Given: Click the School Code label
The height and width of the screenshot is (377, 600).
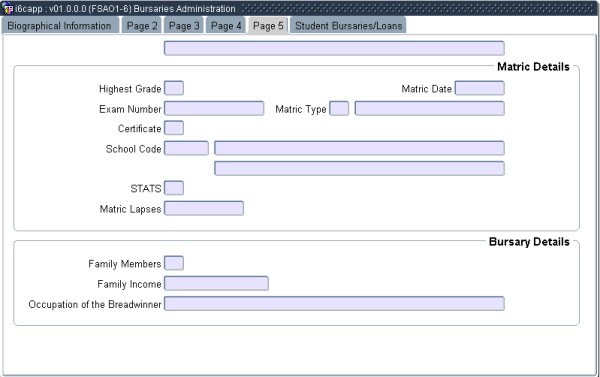Looking at the screenshot, I should (x=134, y=149).
